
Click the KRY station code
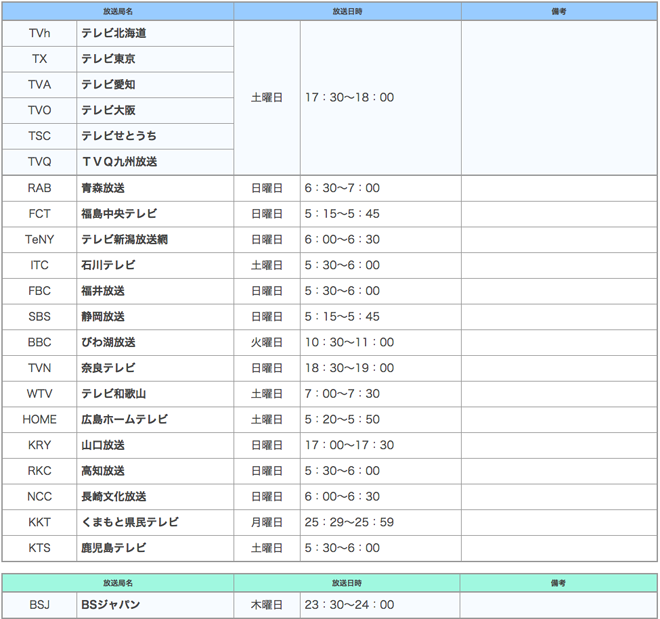click(x=40, y=445)
